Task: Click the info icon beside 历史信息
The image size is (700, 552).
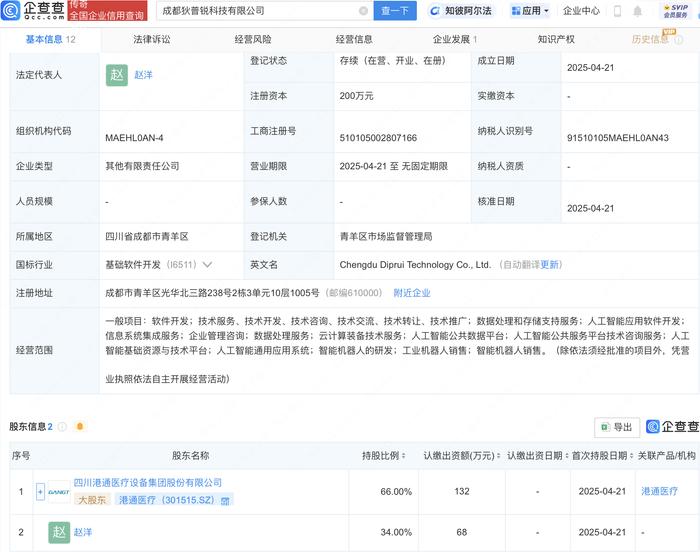Action: pos(679,40)
